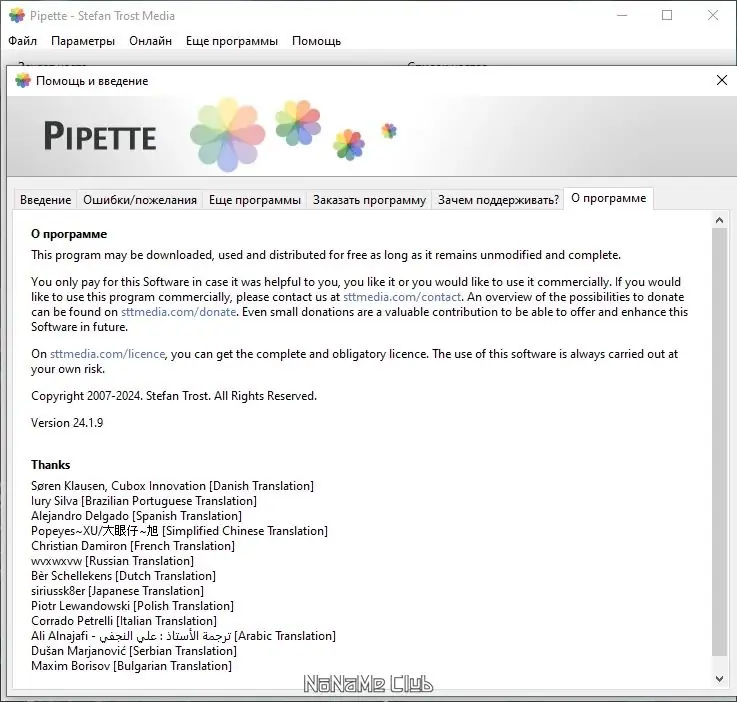Click the flower icon in help dialog title
737x702 pixels.
[23, 81]
